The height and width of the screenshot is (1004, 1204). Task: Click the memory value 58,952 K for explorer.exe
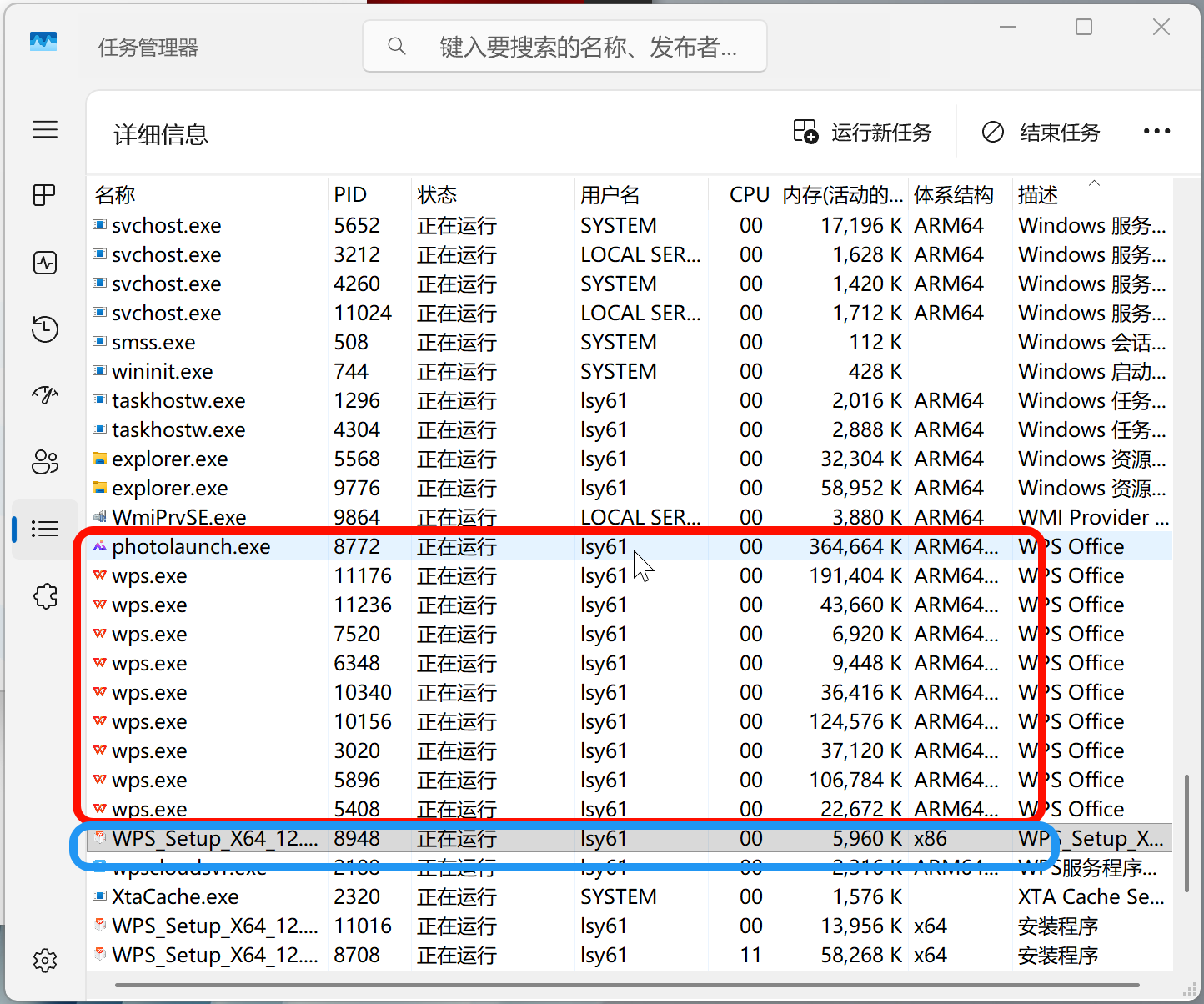tap(861, 488)
